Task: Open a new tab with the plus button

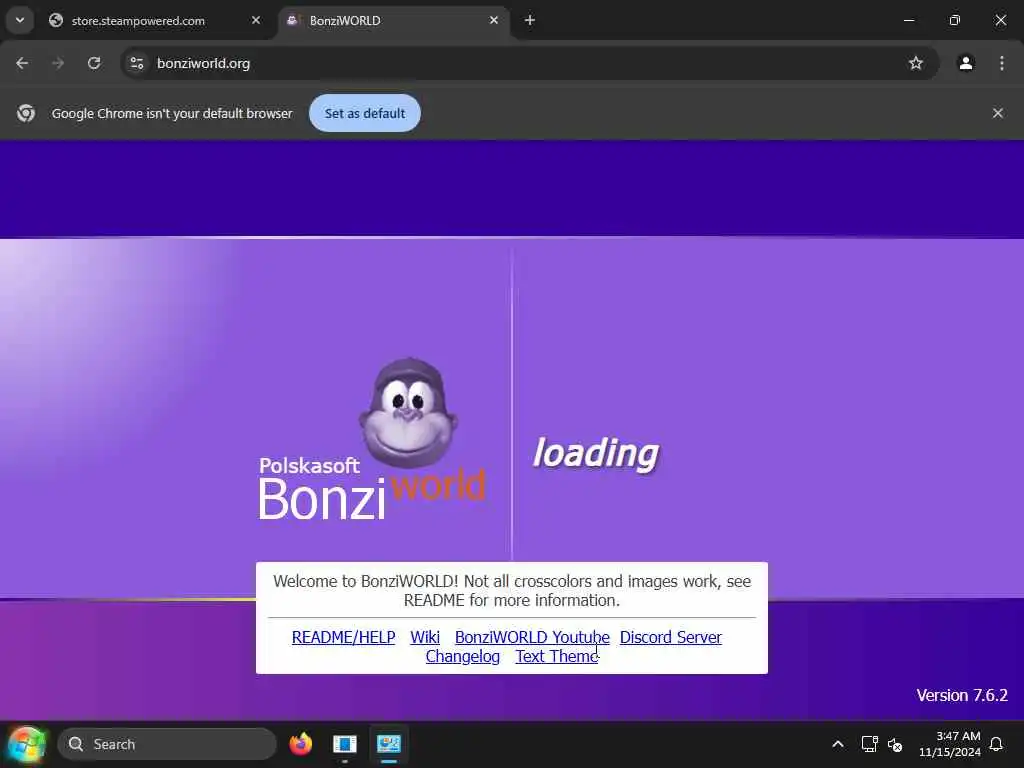Action: pos(530,20)
